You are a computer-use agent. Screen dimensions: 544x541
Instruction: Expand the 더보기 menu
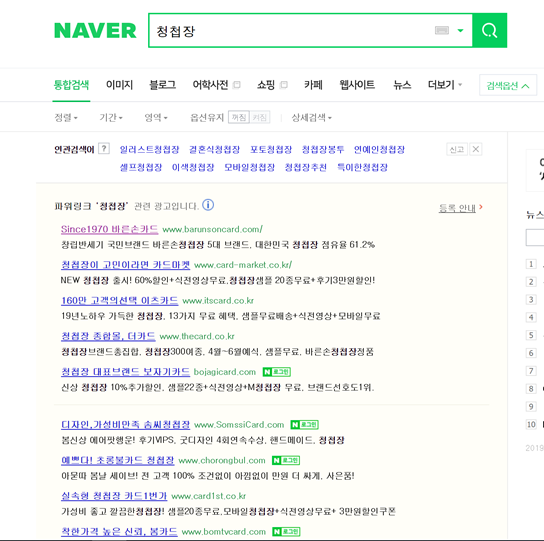(444, 85)
